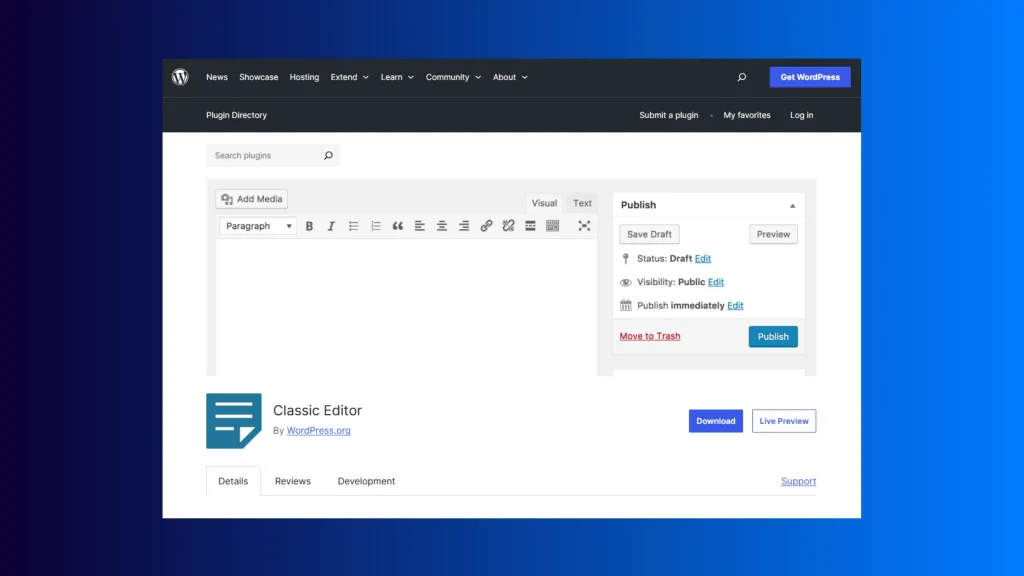The height and width of the screenshot is (576, 1024).
Task: Open the Reviews tab
Action: pos(293,481)
